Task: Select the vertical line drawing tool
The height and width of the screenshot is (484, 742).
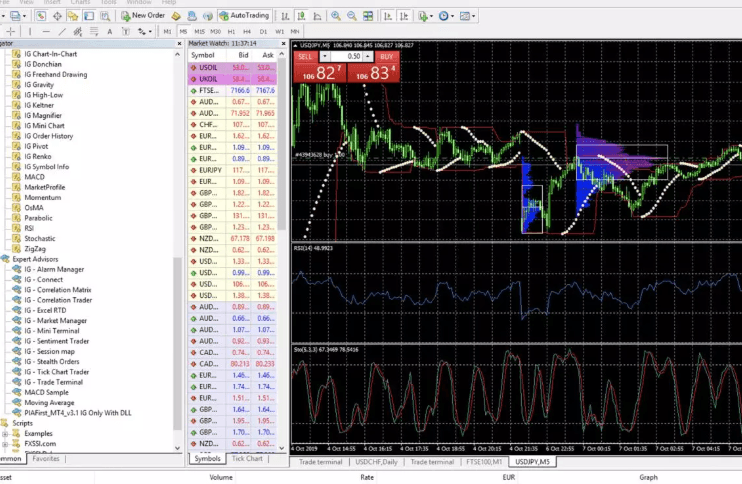Action: [30, 32]
